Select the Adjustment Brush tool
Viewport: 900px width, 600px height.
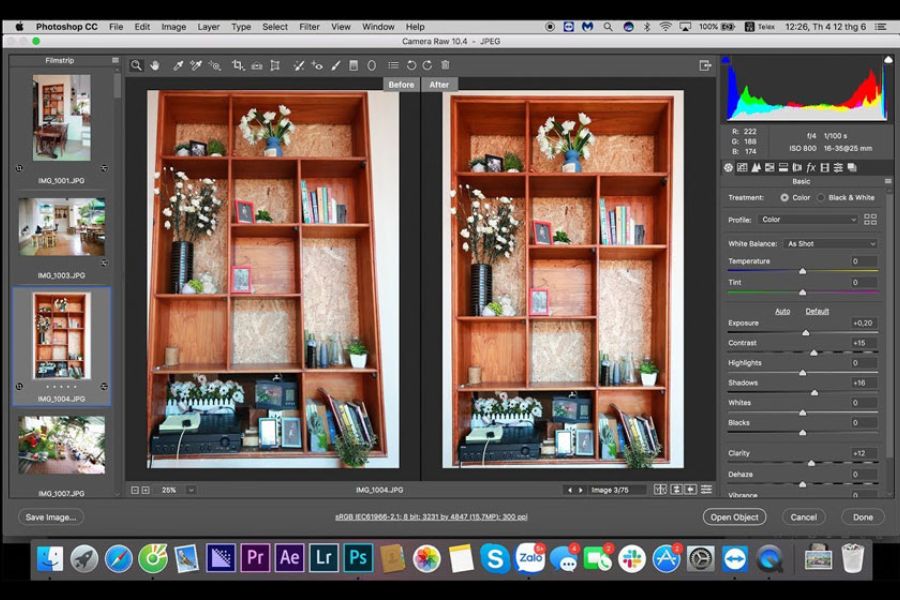336,65
